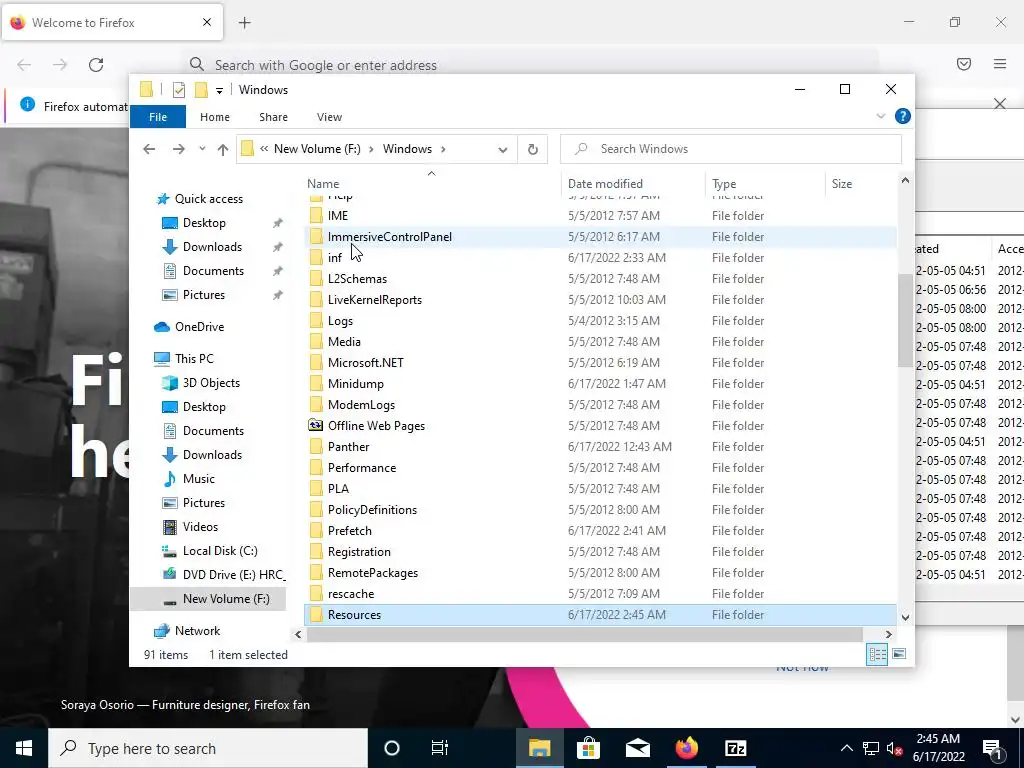Image resolution: width=1024 pixels, height=768 pixels.
Task: Open address bar previous locations dropdown
Action: pyautogui.click(x=503, y=150)
